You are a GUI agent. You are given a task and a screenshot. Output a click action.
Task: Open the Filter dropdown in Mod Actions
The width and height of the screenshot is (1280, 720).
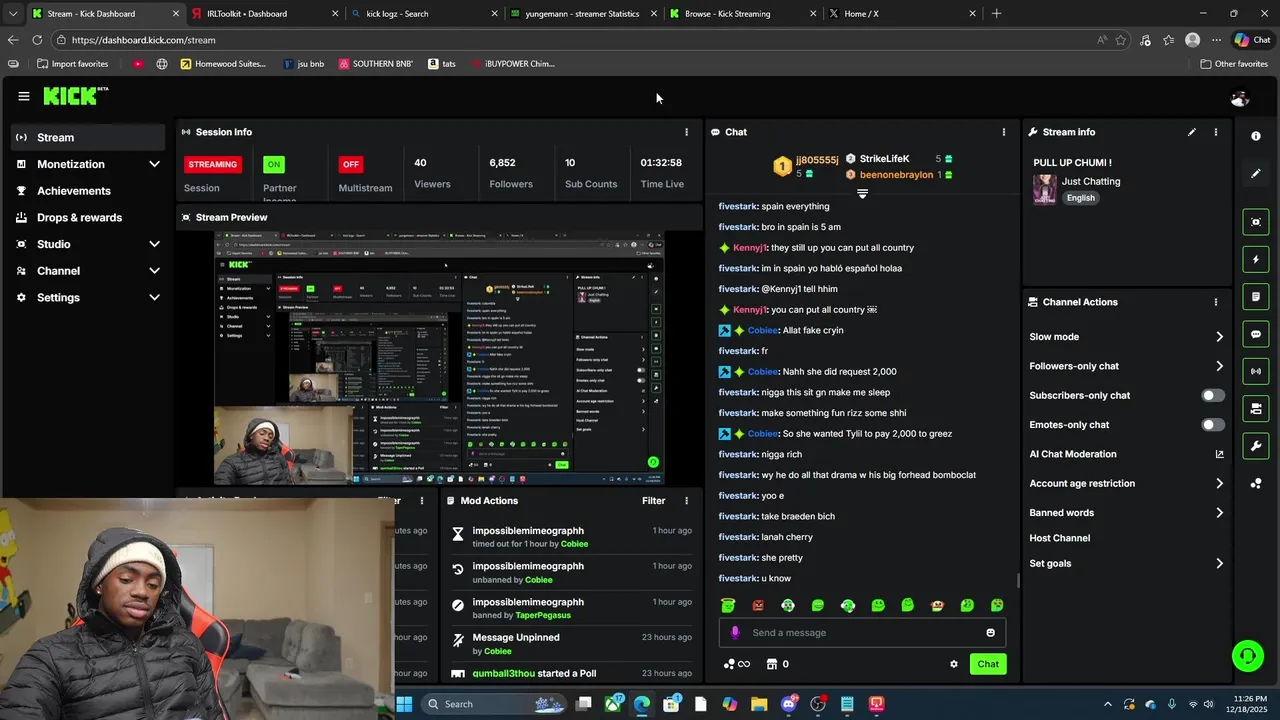(x=653, y=501)
